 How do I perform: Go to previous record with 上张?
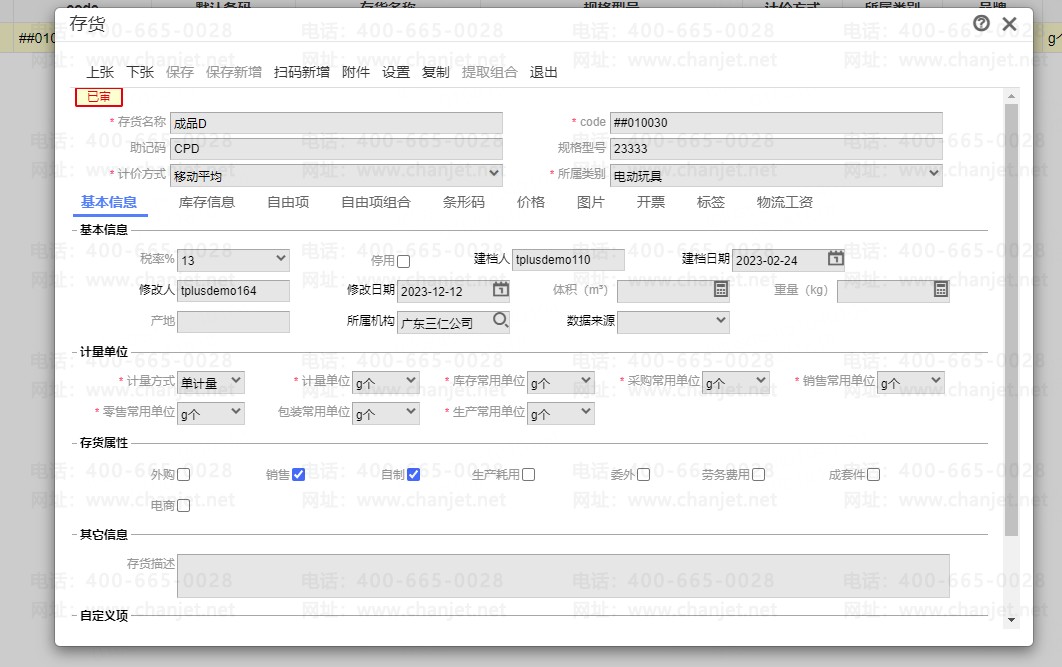click(x=100, y=72)
